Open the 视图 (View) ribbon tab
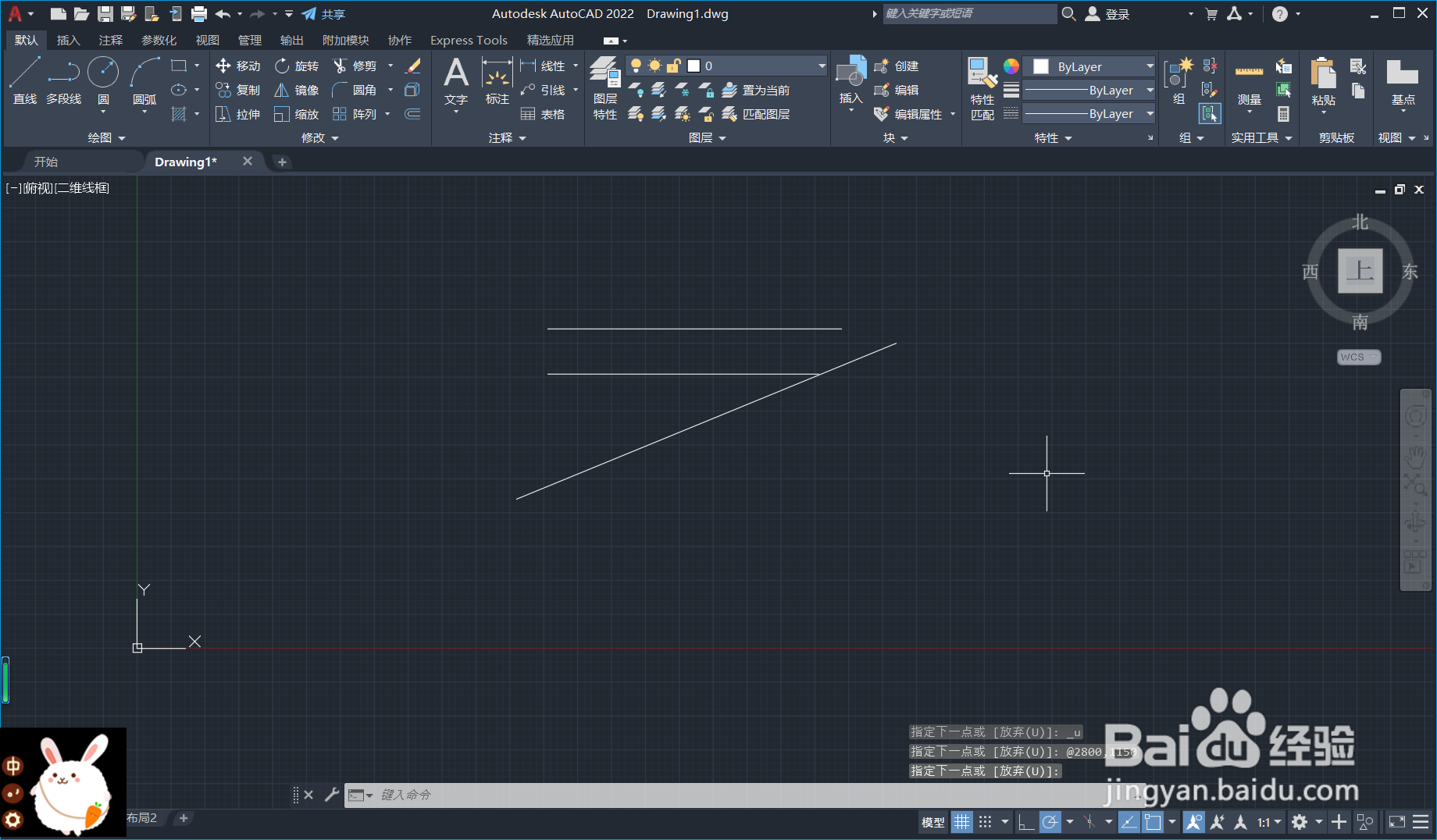Screen dimensions: 1437x840 click(x=207, y=40)
